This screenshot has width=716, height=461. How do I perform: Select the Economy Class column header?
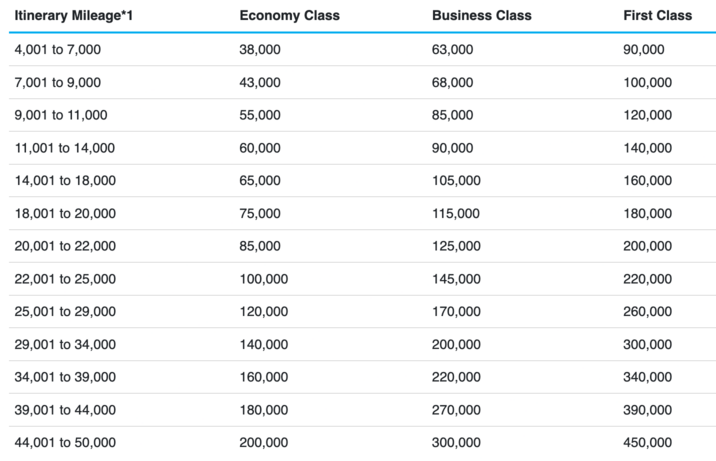tap(289, 16)
